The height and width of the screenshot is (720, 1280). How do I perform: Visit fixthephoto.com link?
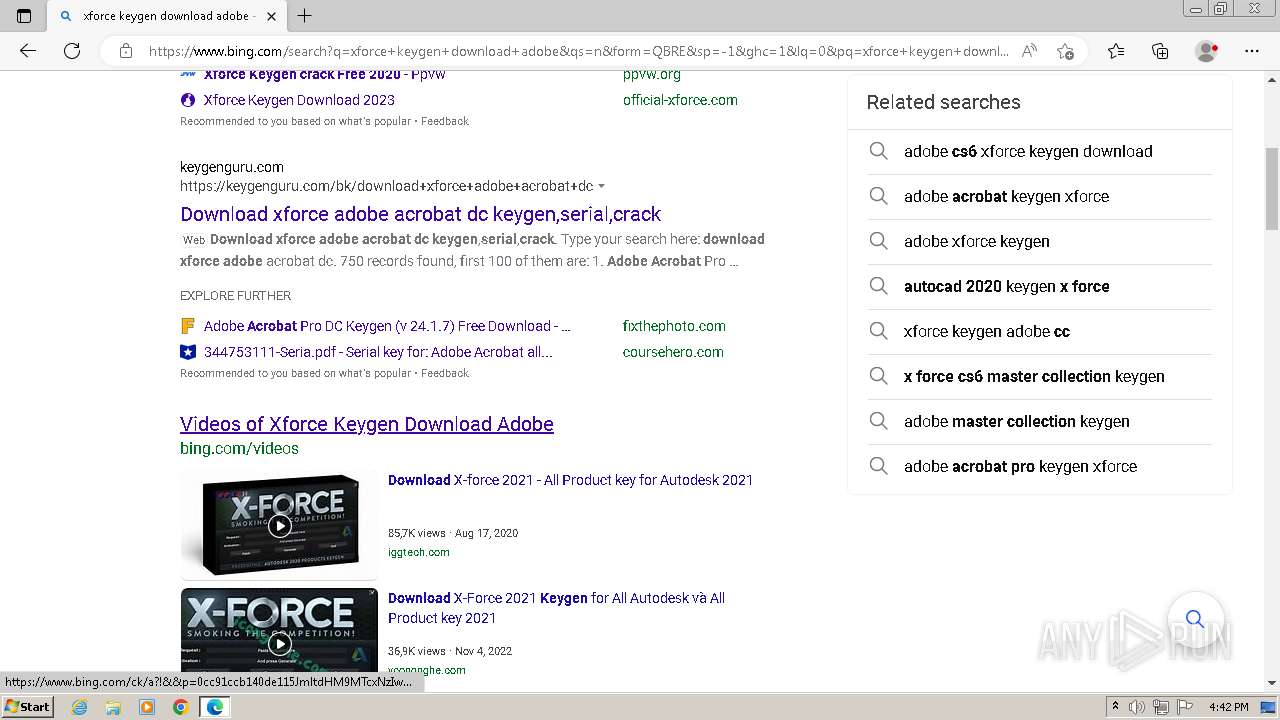tap(674, 326)
